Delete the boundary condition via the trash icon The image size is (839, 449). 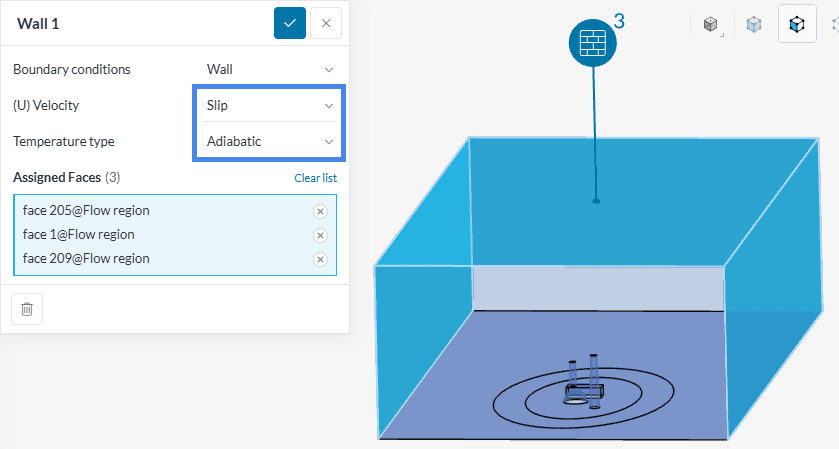click(27, 309)
